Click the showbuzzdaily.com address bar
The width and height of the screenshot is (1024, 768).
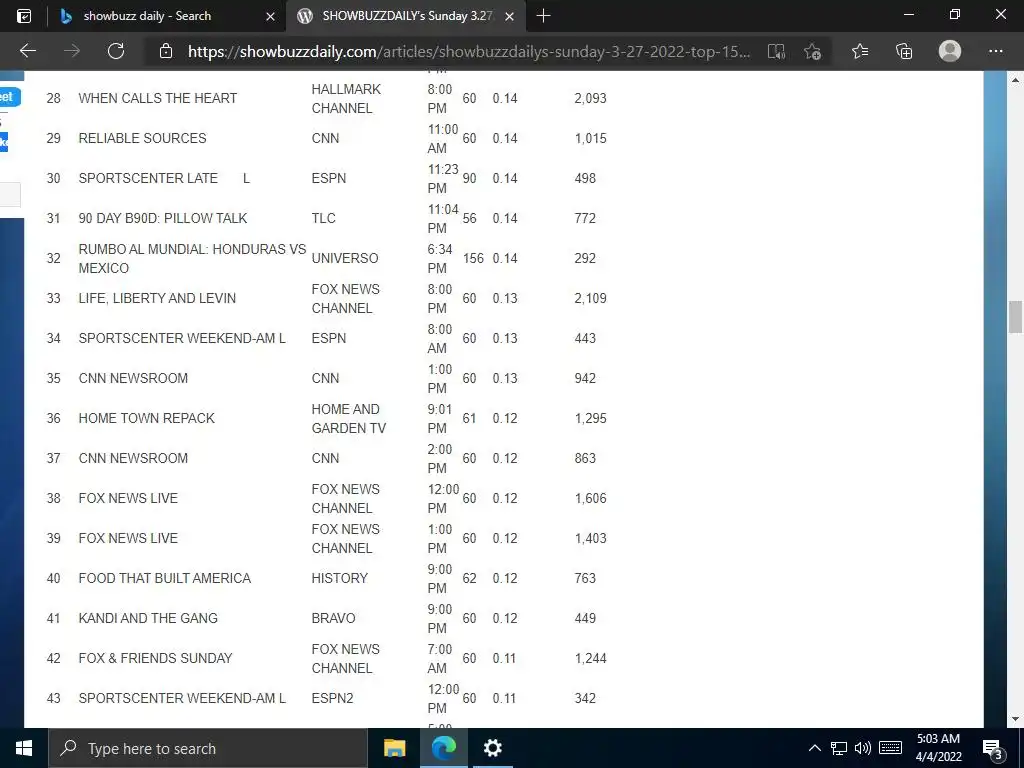click(x=468, y=52)
